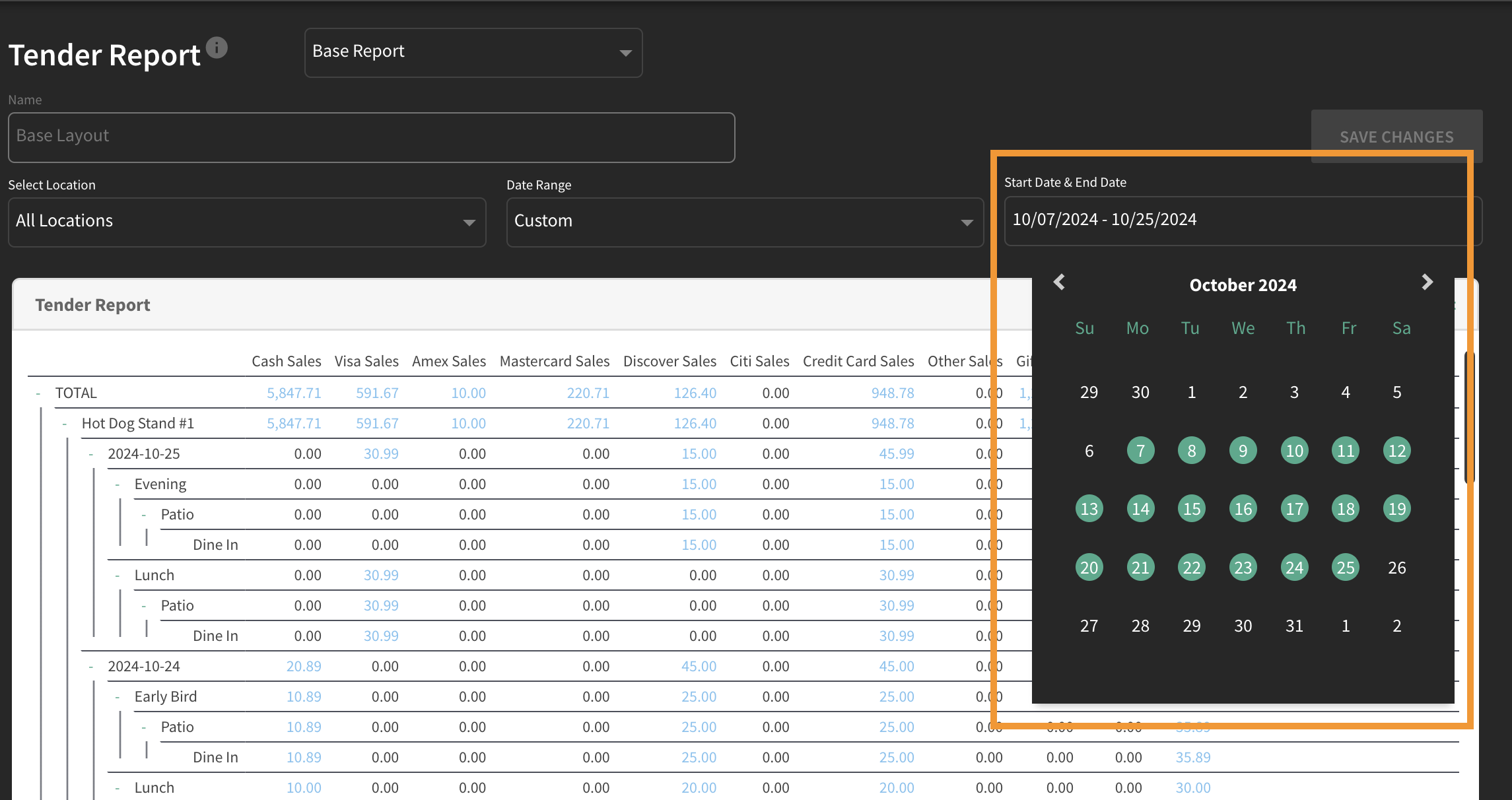Select October 26 in the calendar

point(1397,568)
